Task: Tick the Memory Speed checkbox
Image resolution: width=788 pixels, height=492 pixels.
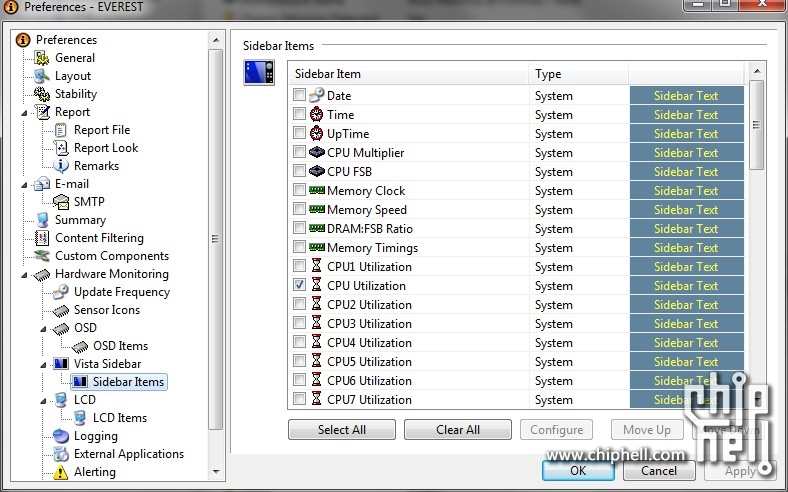Action: [300, 209]
